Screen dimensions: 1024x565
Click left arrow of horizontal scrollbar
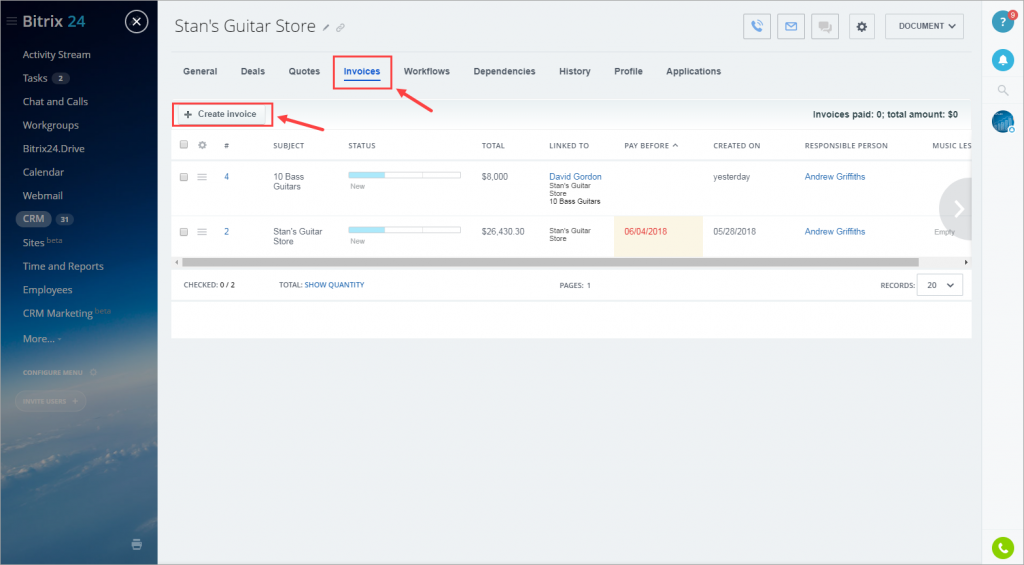tap(176, 262)
